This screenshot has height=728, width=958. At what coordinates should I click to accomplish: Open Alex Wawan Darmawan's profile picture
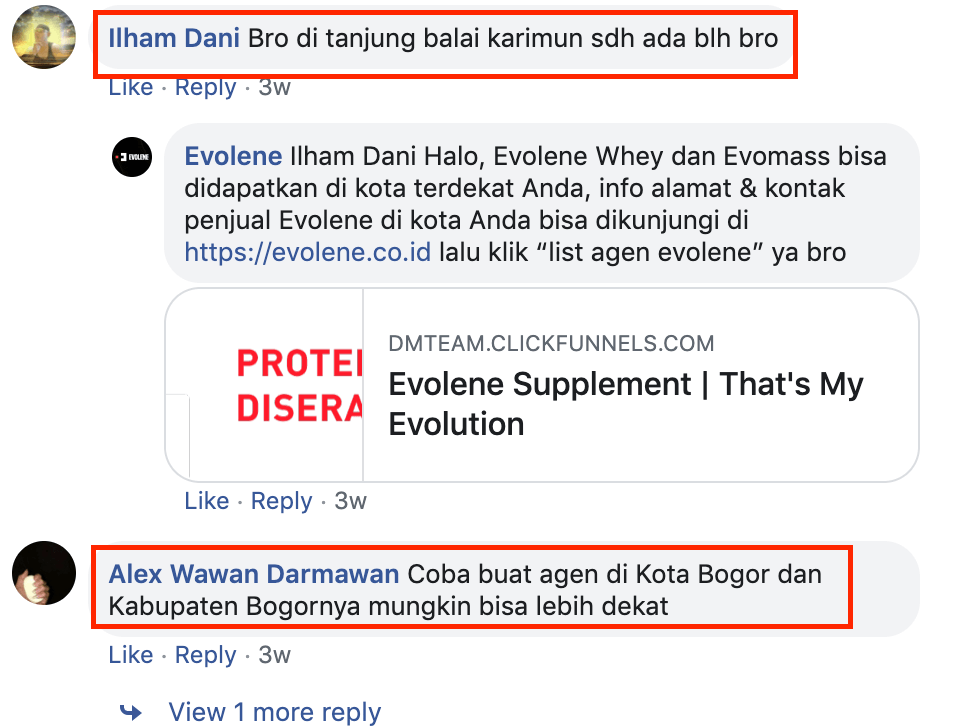tap(44, 573)
